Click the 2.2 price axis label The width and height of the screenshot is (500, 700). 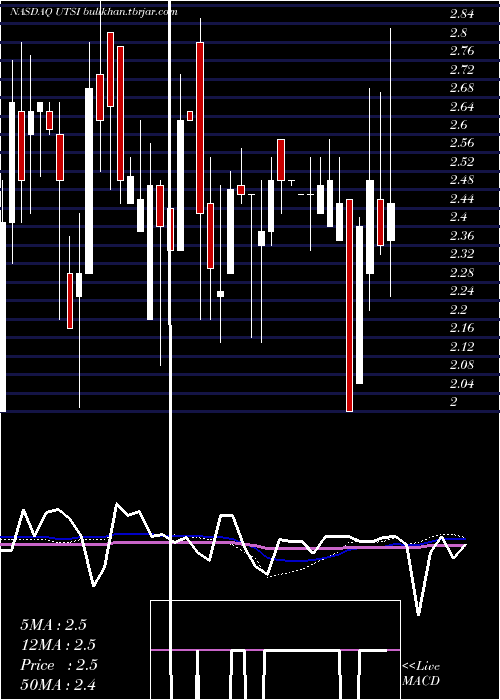click(x=458, y=310)
